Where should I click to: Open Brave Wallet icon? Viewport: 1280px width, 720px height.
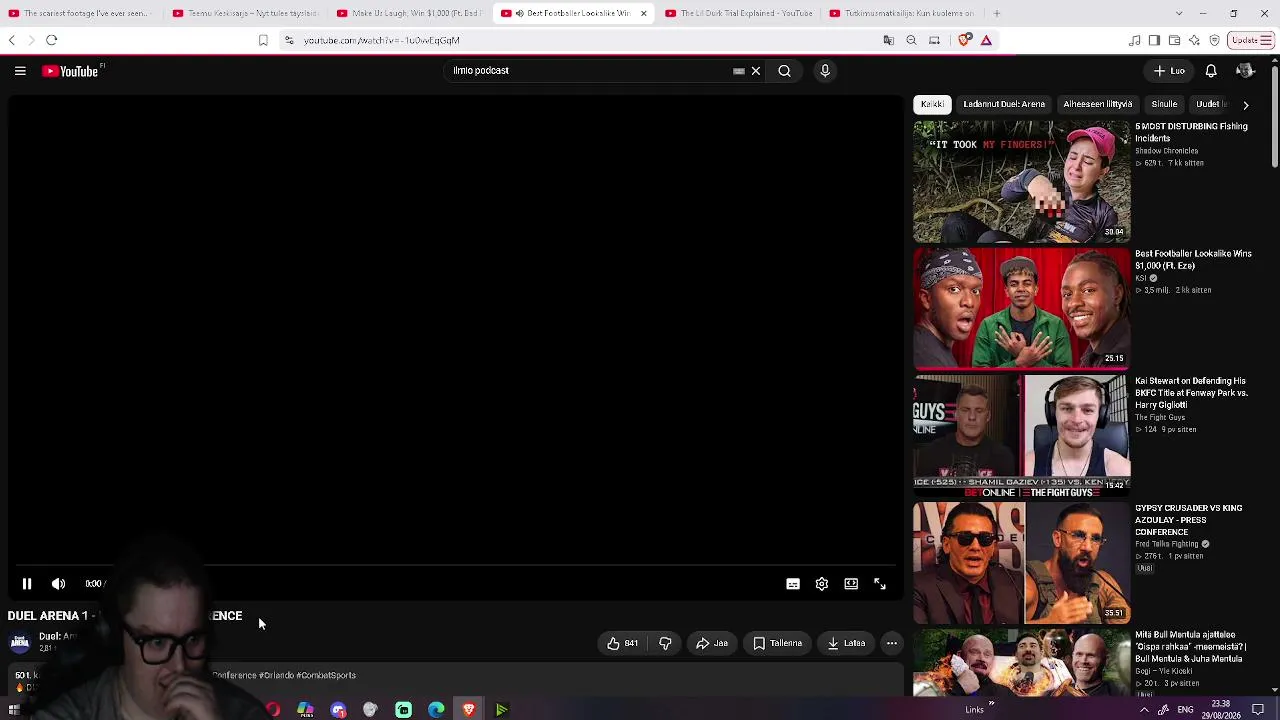tap(1174, 40)
